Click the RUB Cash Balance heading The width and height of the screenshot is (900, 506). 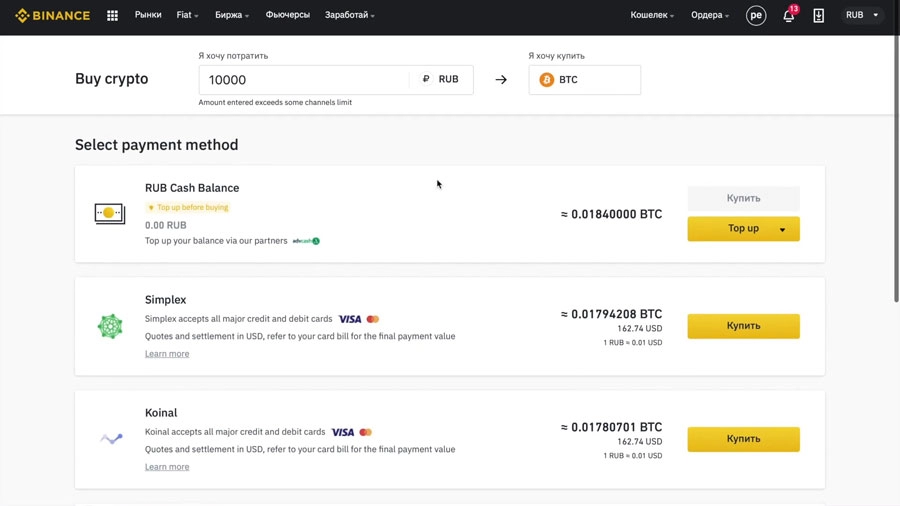pyautogui.click(x=192, y=188)
